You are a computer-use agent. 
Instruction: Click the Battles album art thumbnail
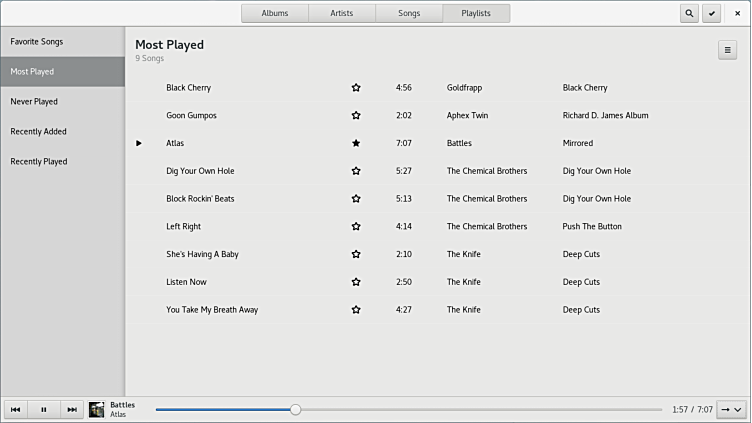coord(97,409)
